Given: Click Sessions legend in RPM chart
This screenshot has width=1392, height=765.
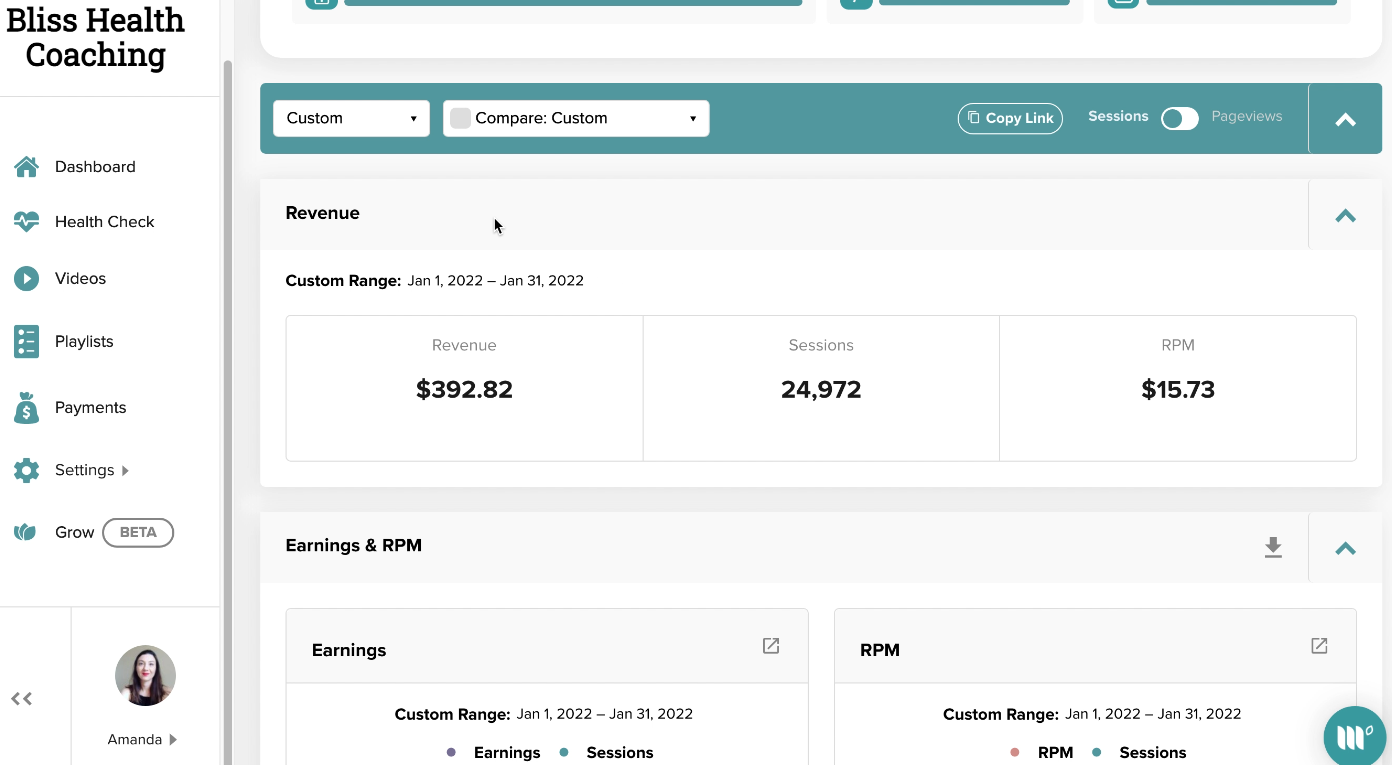Looking at the screenshot, I should tap(1153, 753).
